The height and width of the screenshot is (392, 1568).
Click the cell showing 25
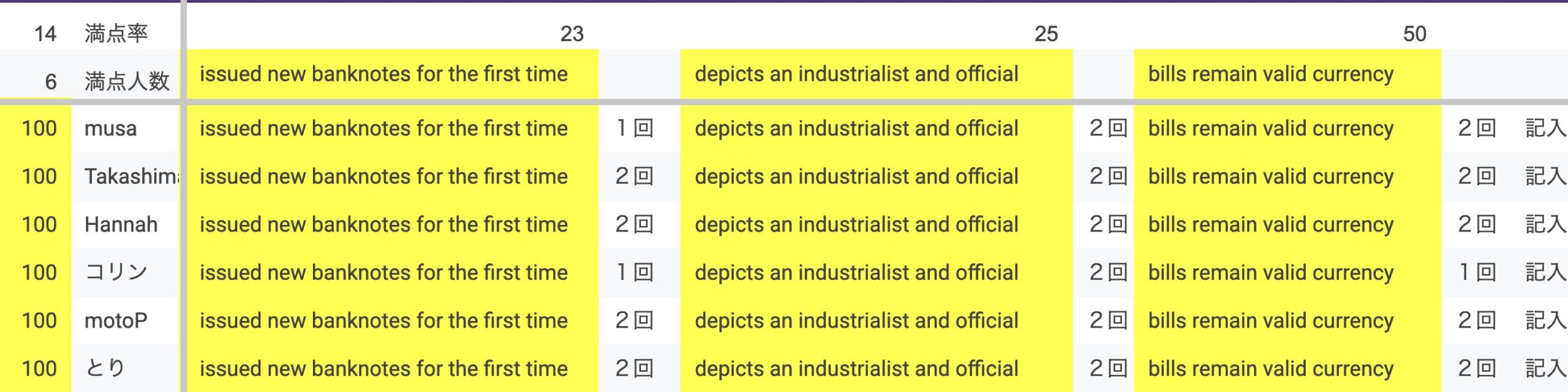click(1046, 34)
